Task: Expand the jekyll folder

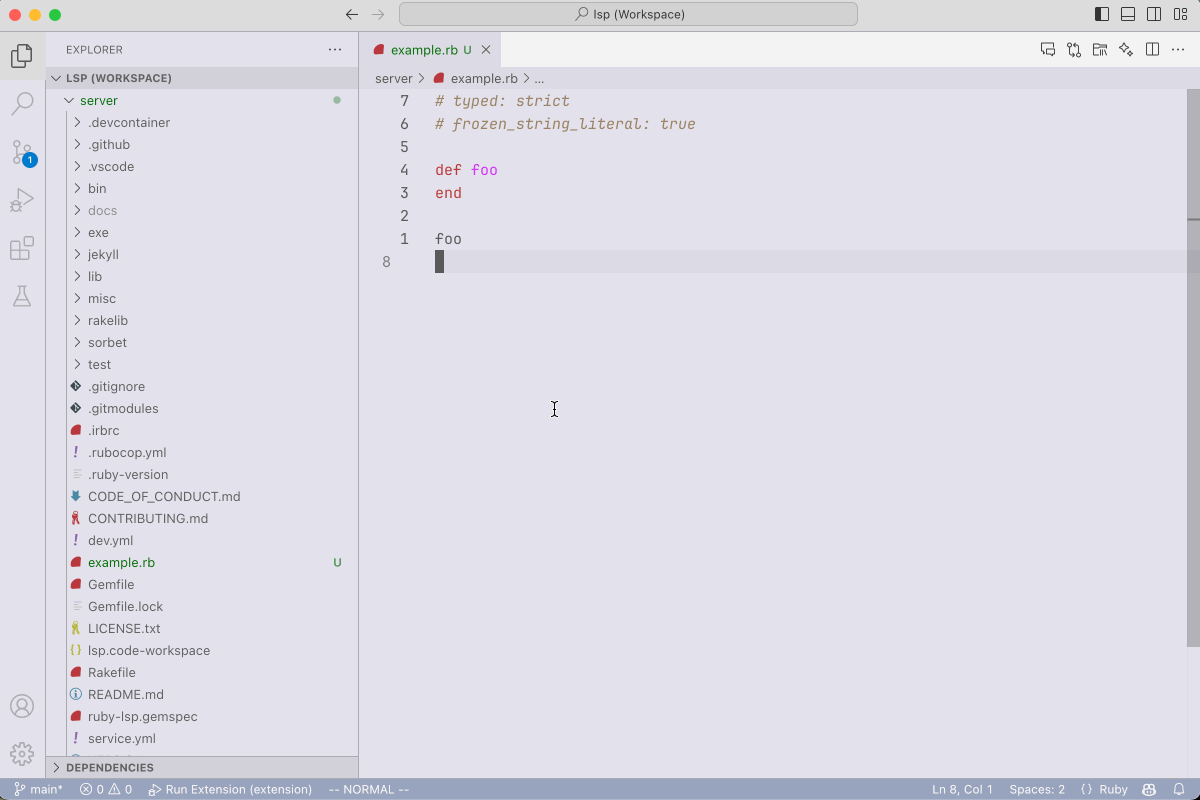Action: tap(202, 254)
